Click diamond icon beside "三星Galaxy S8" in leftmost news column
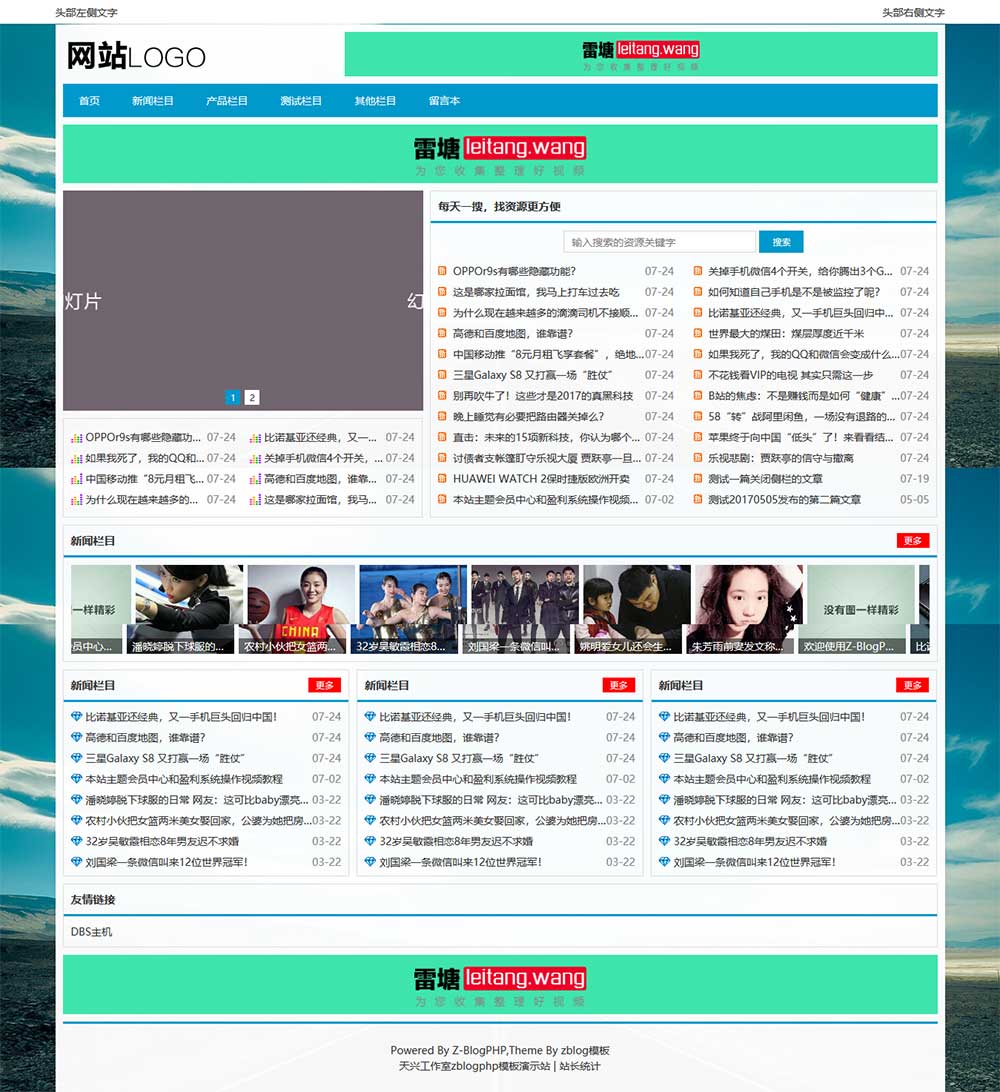Image resolution: width=1000 pixels, height=1092 pixels. click(76, 759)
